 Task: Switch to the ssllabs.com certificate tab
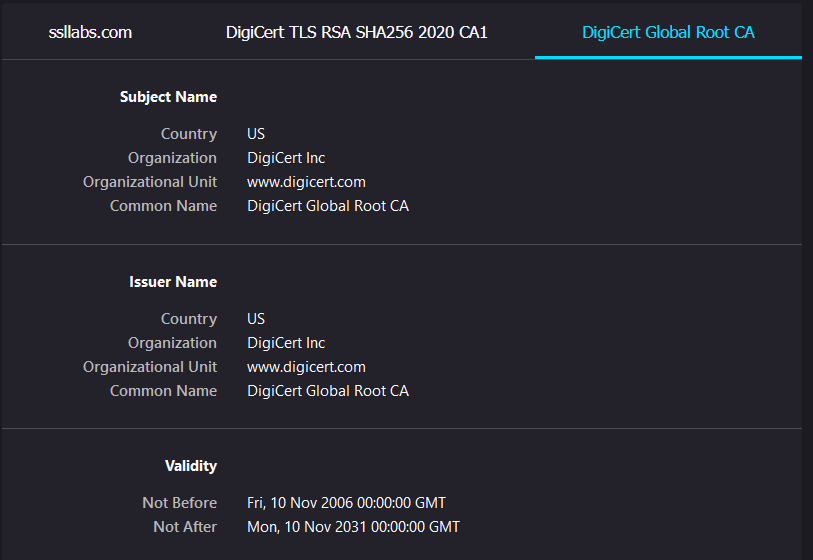[90, 32]
